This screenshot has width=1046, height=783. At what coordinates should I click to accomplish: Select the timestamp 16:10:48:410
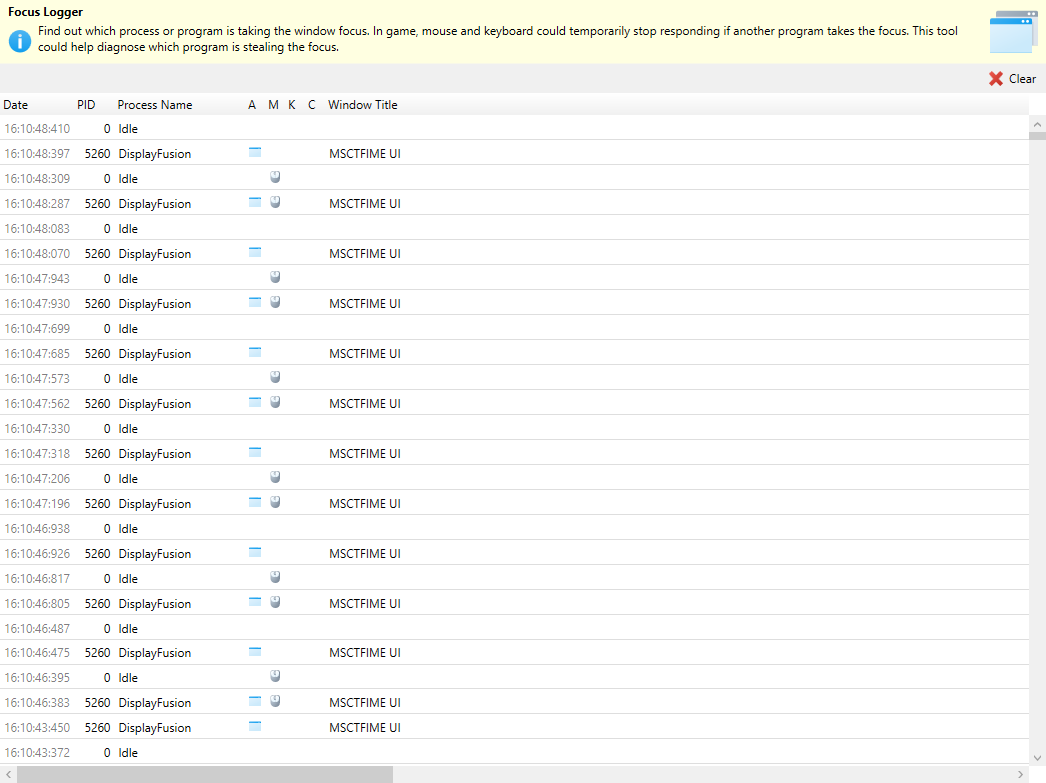point(37,129)
